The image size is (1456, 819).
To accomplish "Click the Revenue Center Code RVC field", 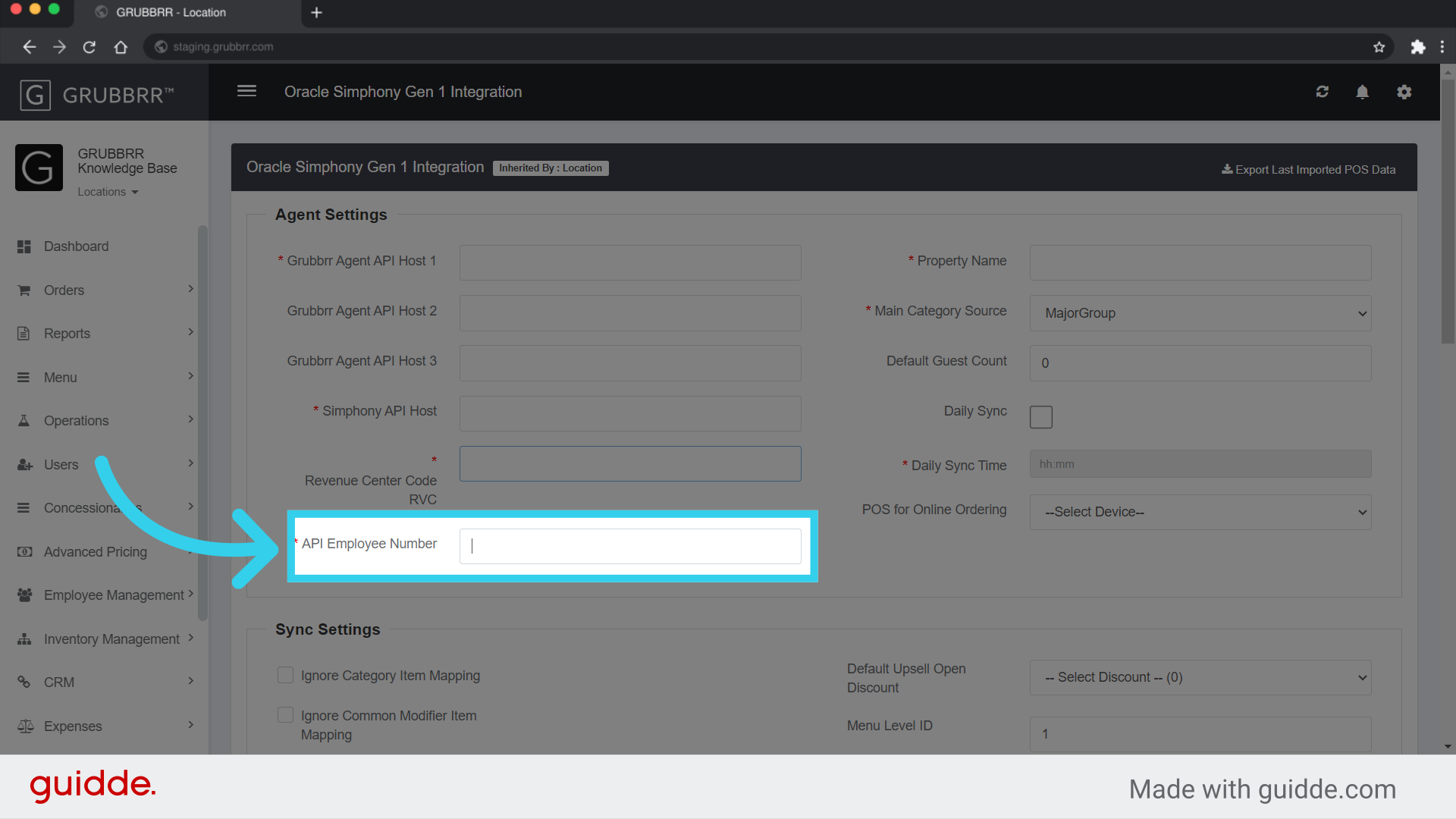I will click(x=630, y=463).
